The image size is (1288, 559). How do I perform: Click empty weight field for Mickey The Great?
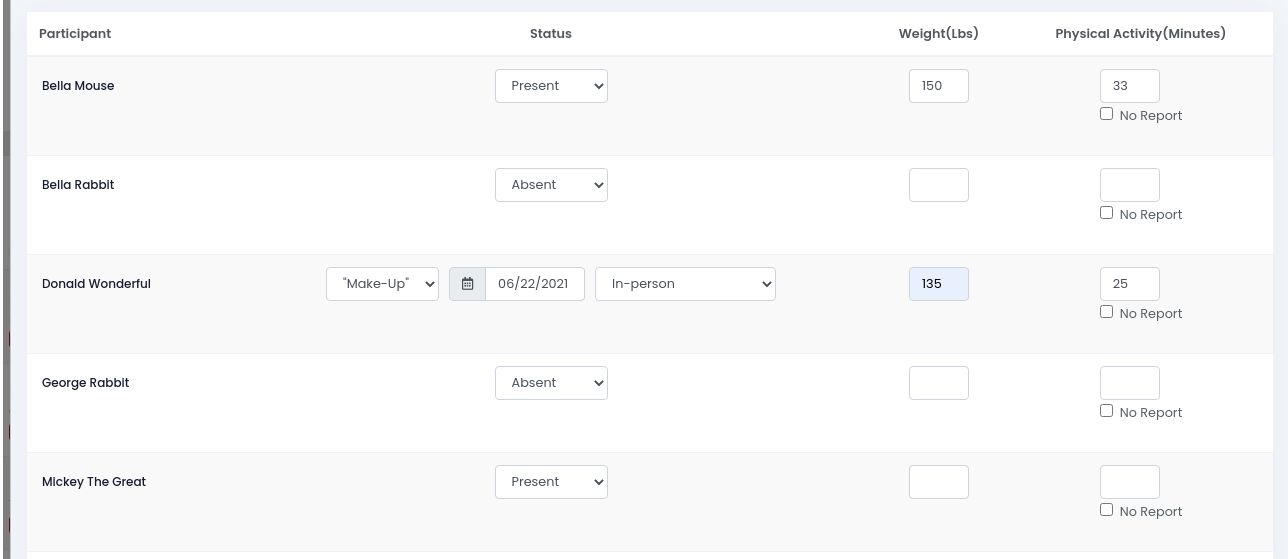(x=939, y=482)
